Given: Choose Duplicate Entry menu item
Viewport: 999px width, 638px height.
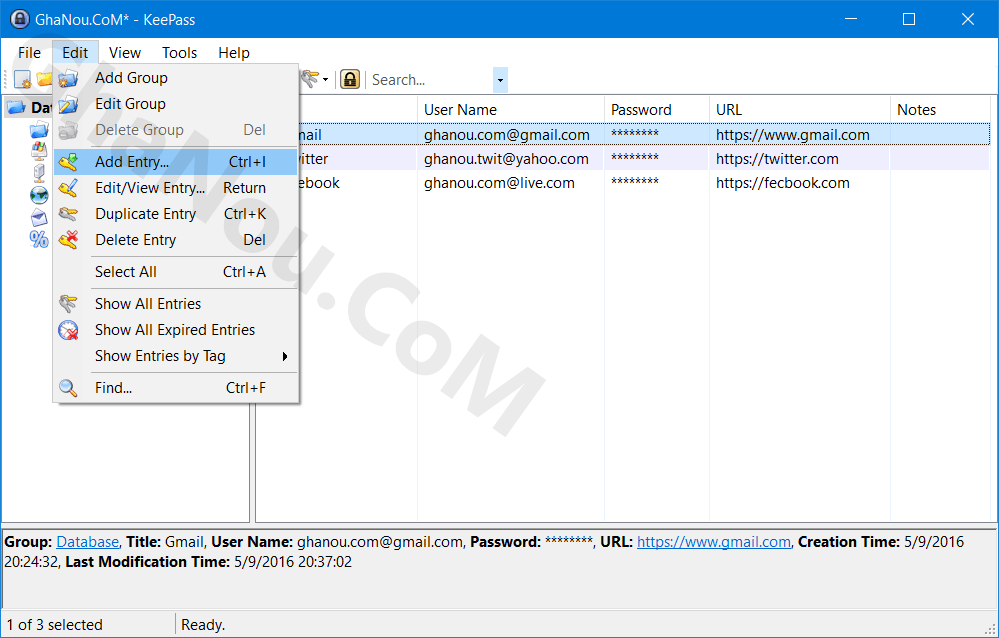Looking at the screenshot, I should (x=176, y=214).
